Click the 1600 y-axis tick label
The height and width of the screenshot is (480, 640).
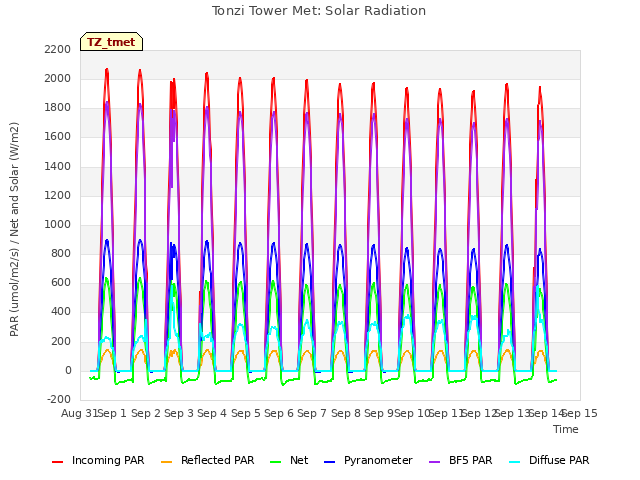58,137
